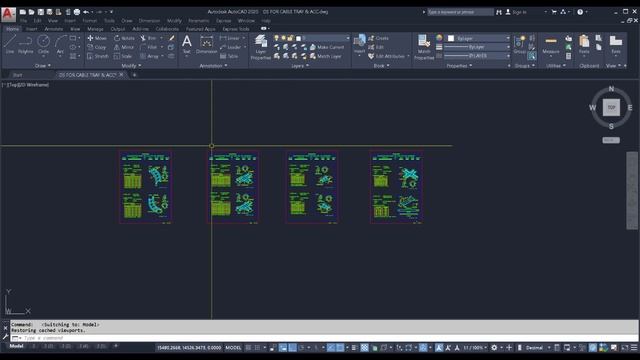Toggle snap mode in status bar

click(x=257, y=348)
